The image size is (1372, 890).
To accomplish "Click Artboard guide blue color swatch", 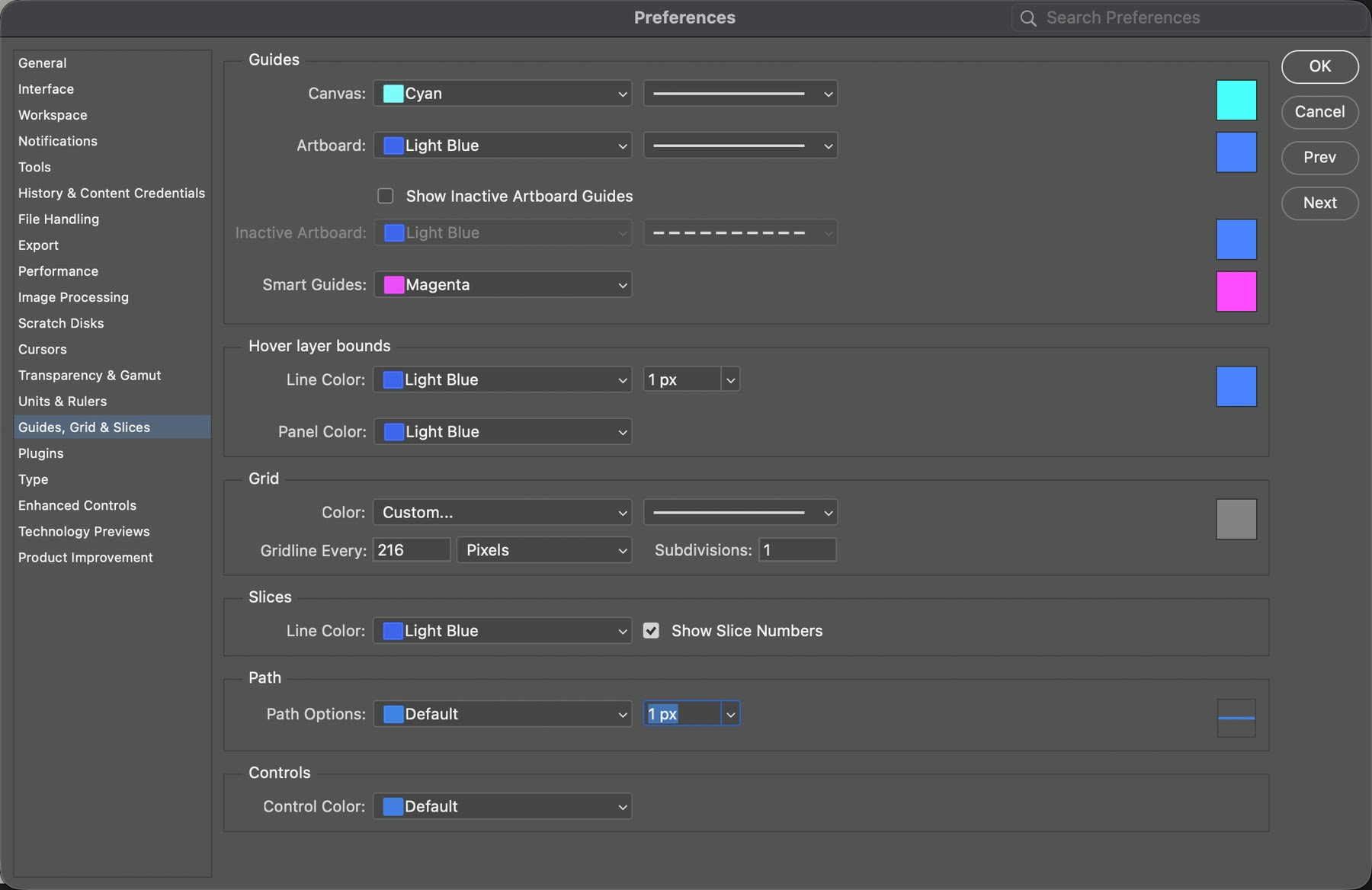I will point(1236,152).
